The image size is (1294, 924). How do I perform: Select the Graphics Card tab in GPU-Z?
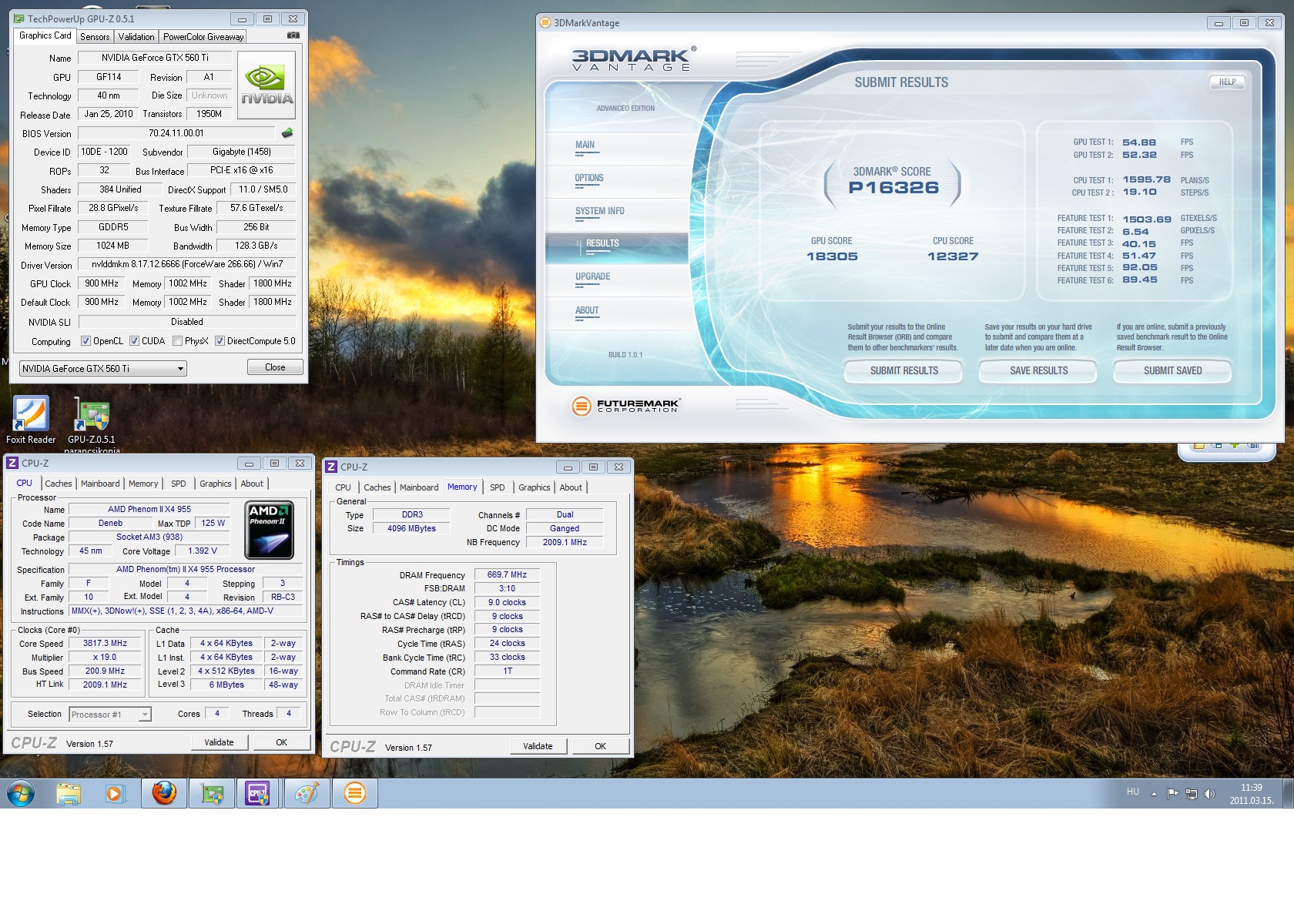pos(45,35)
